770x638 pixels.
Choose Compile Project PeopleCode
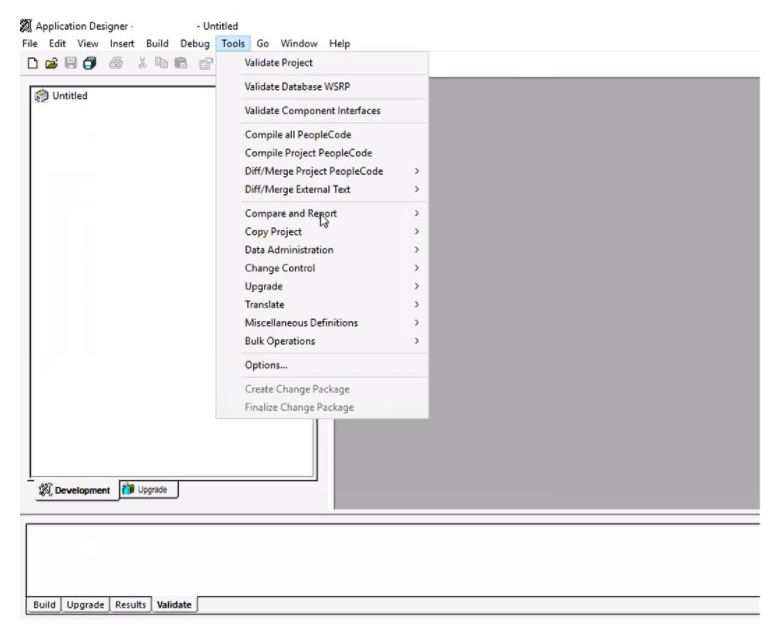(322, 153)
